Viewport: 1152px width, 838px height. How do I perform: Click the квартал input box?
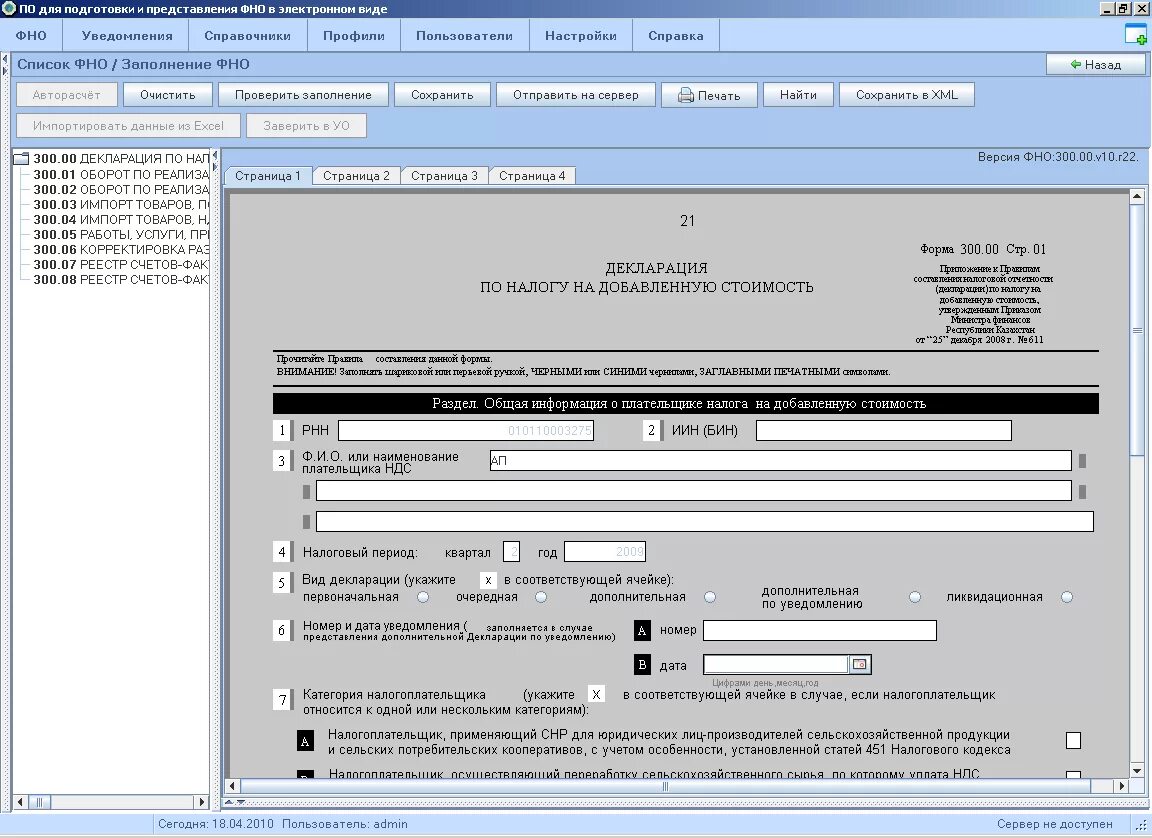pos(511,552)
